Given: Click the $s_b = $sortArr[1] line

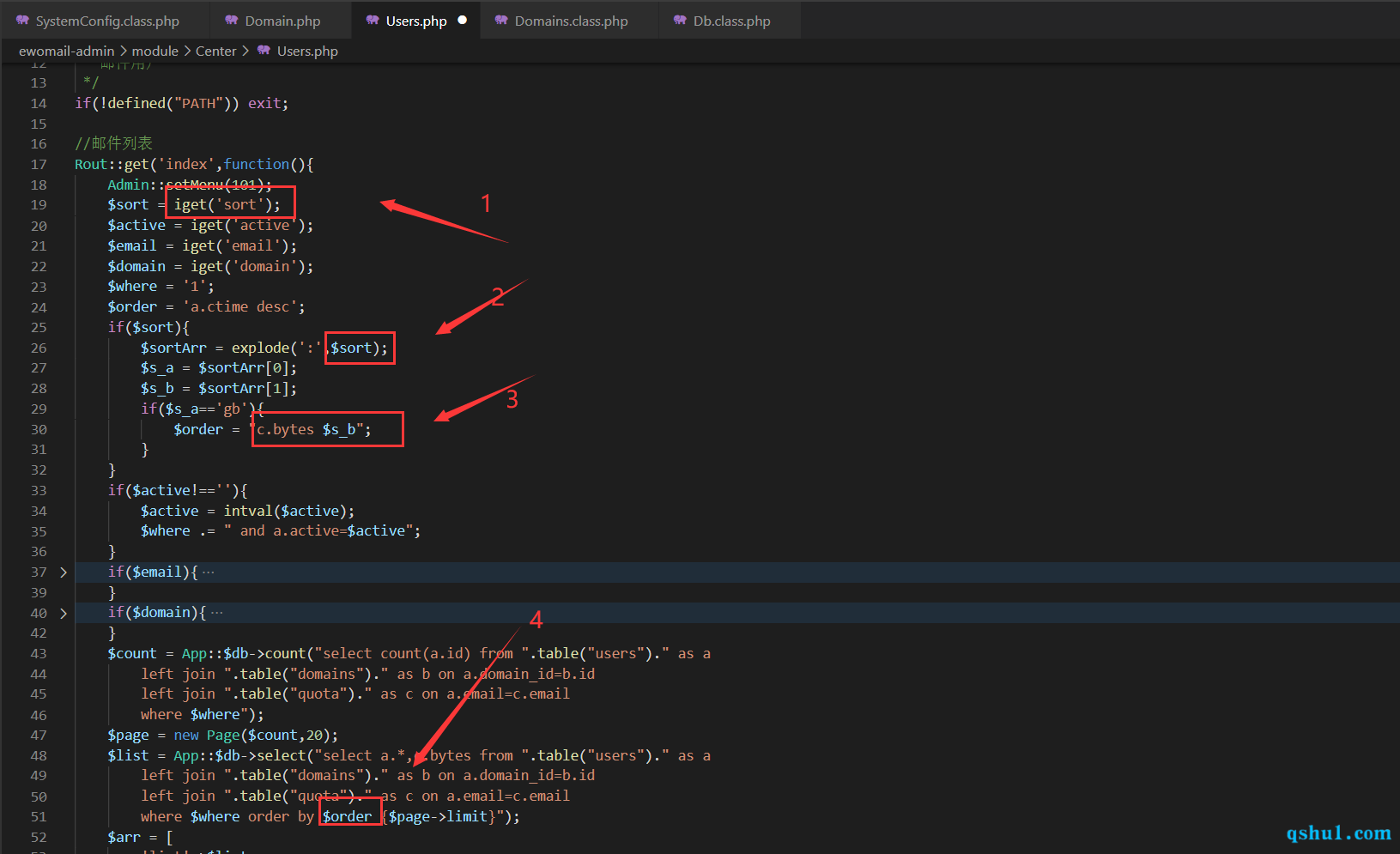Looking at the screenshot, I should [x=219, y=389].
